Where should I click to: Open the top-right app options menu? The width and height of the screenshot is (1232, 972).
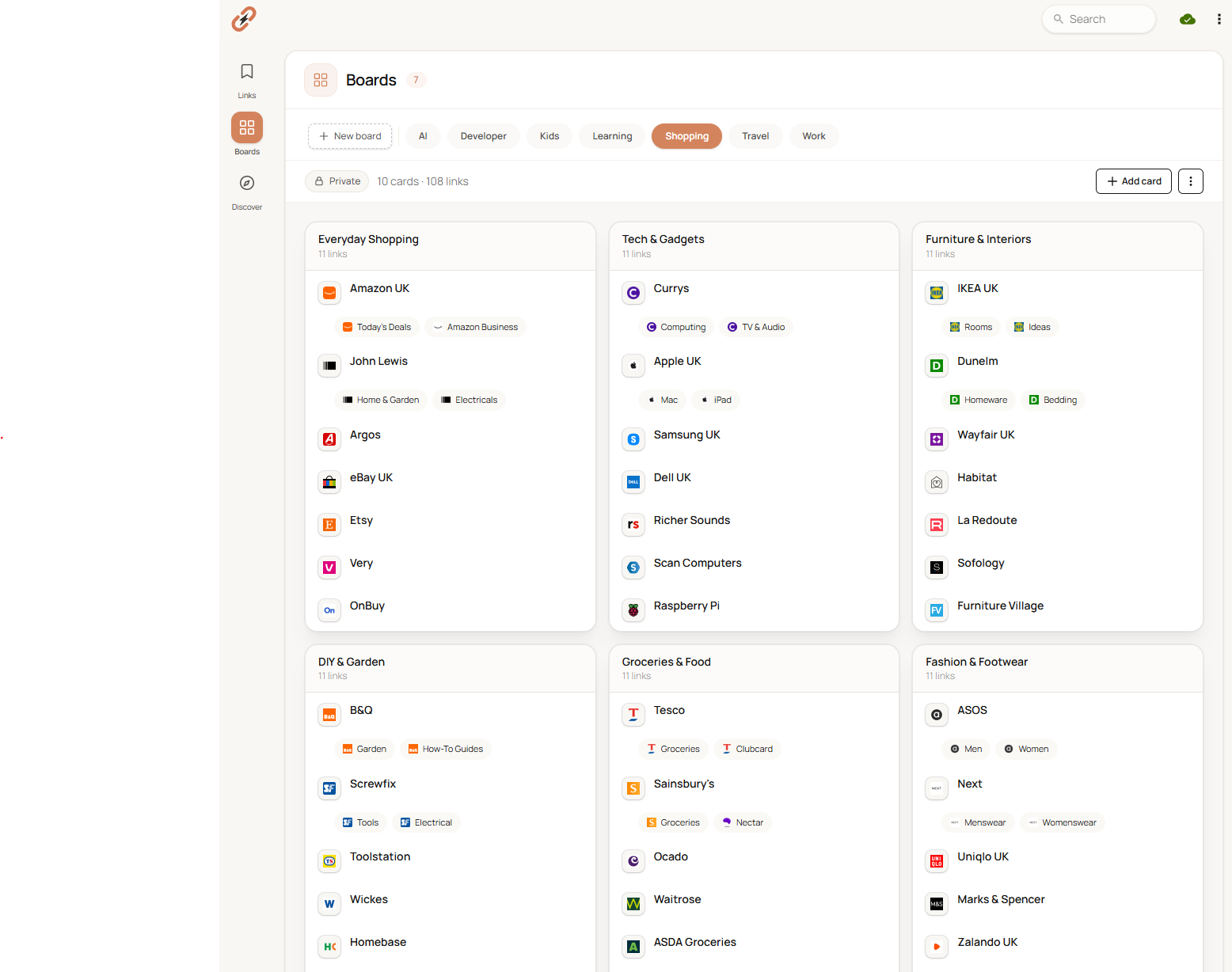point(1219,19)
